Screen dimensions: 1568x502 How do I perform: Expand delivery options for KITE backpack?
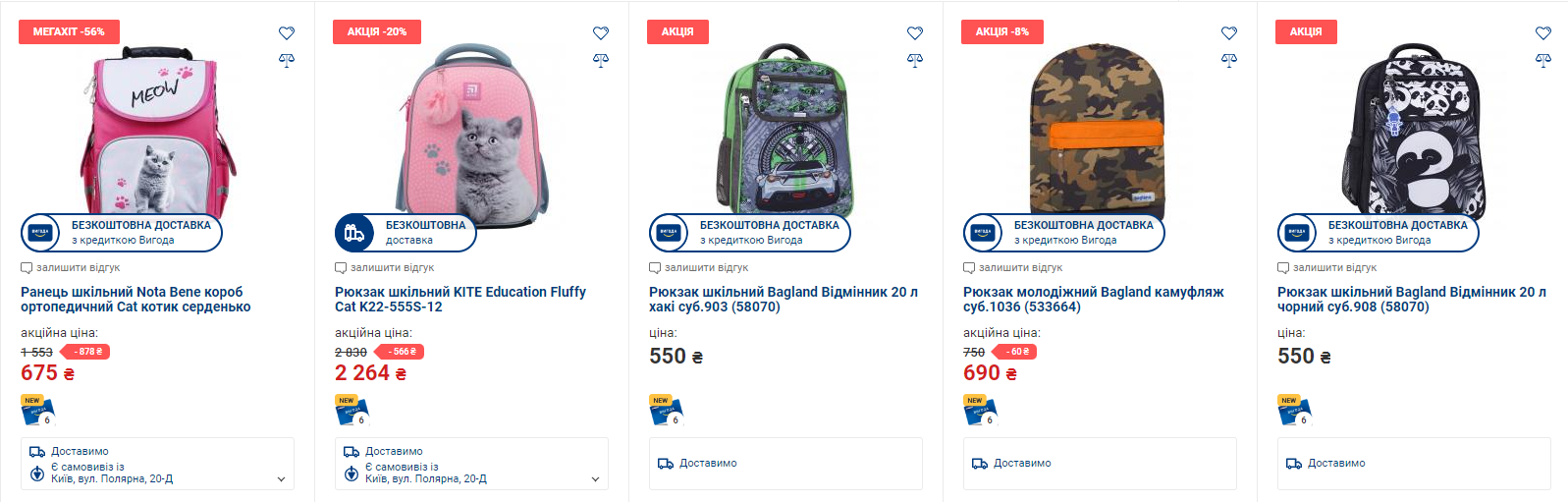pos(595,479)
